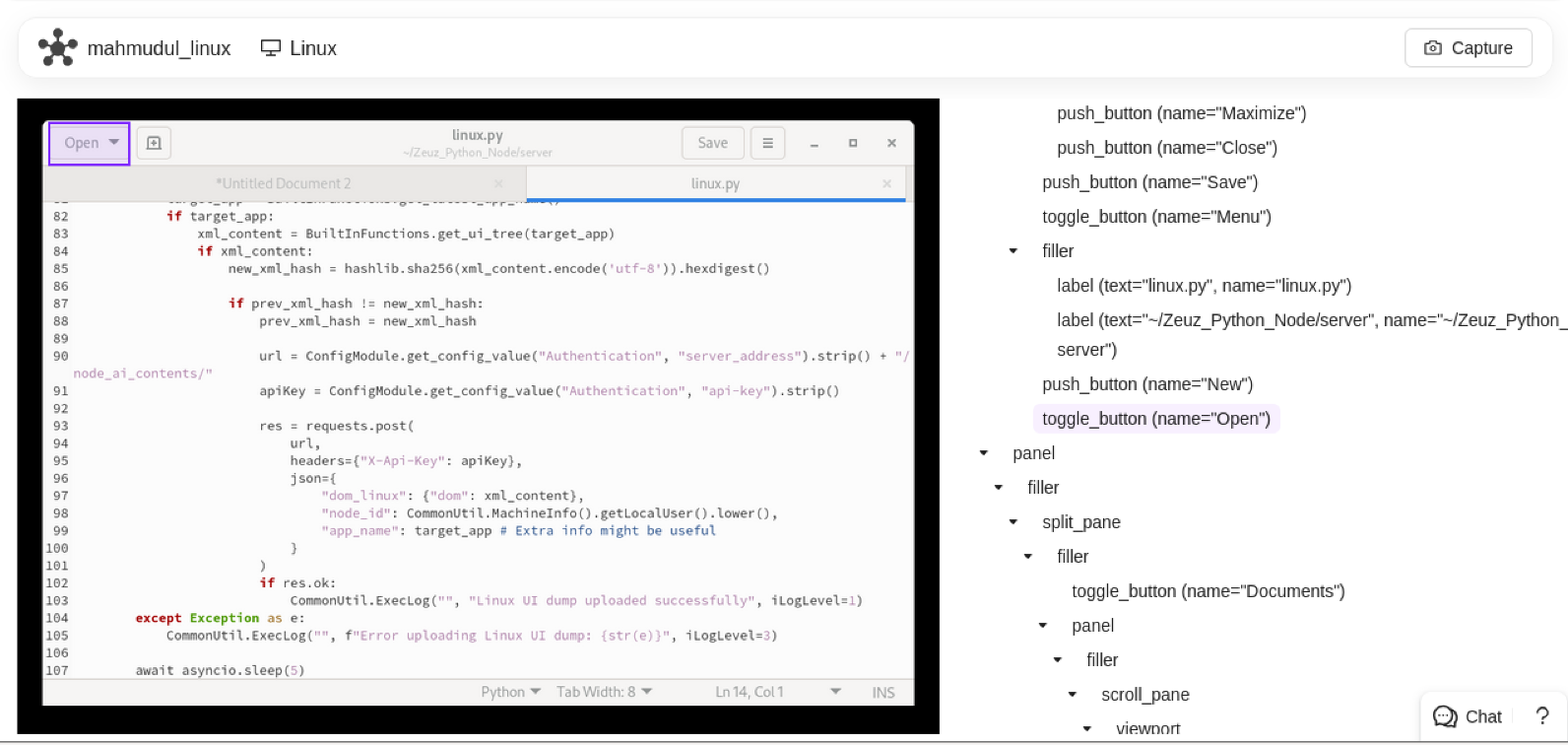Open the gedit hamburger menu

click(767, 143)
